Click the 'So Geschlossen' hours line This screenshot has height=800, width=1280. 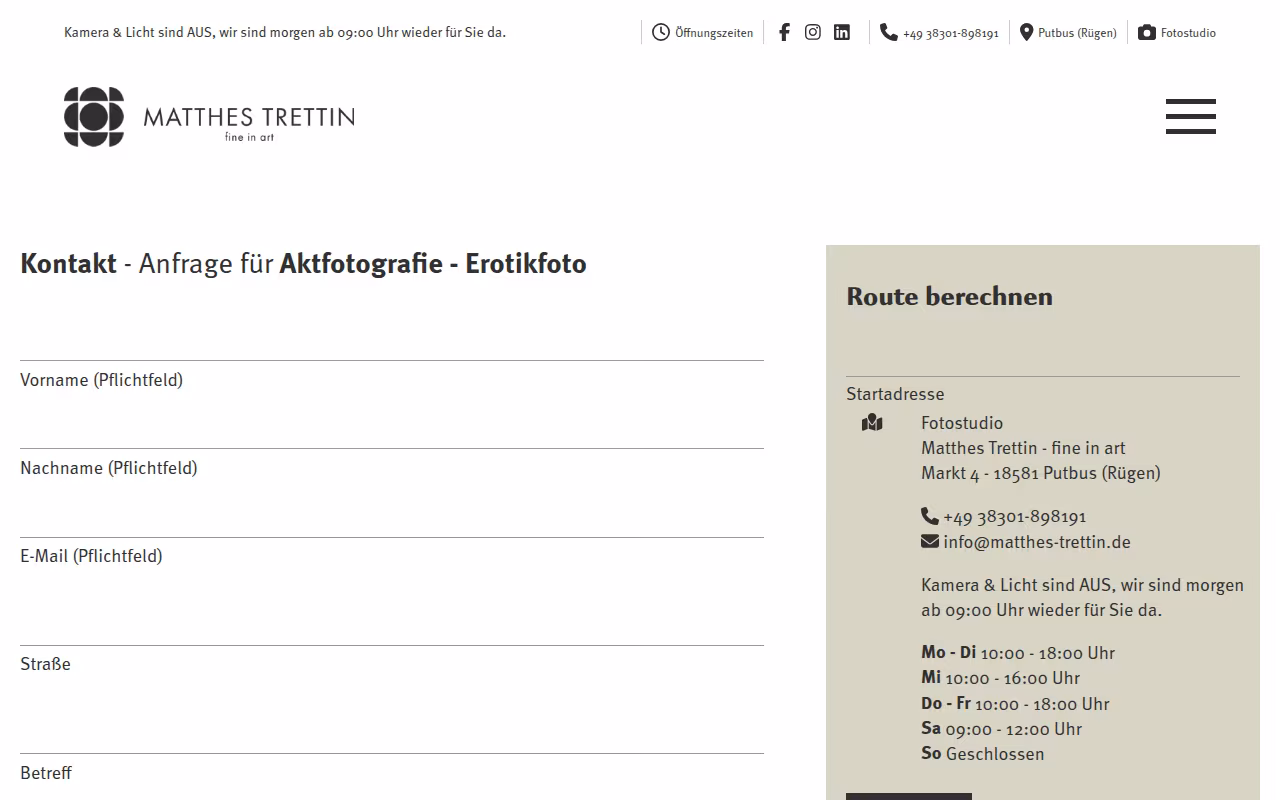pyautogui.click(x=982, y=754)
